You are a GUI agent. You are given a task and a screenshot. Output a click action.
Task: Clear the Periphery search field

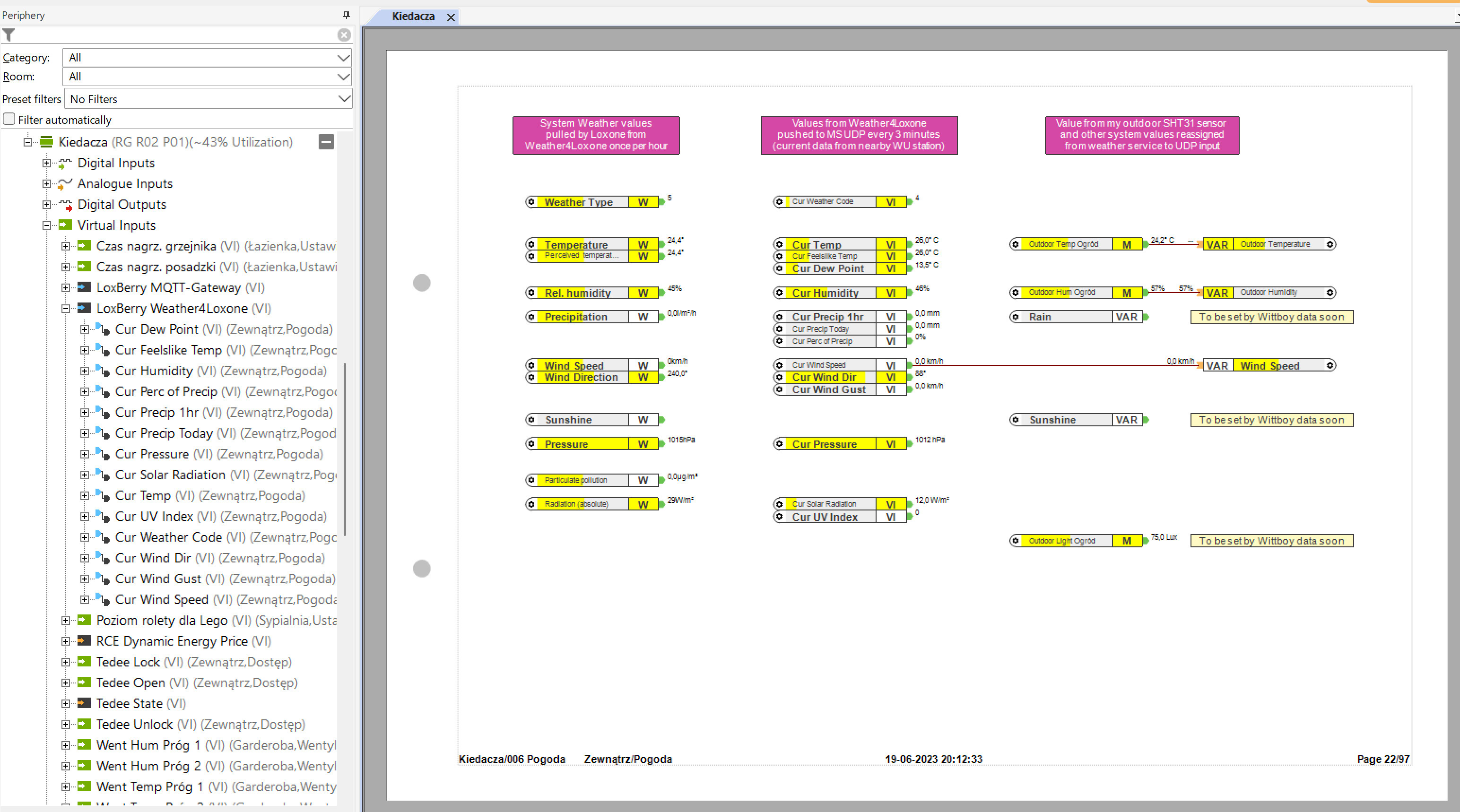(x=343, y=35)
